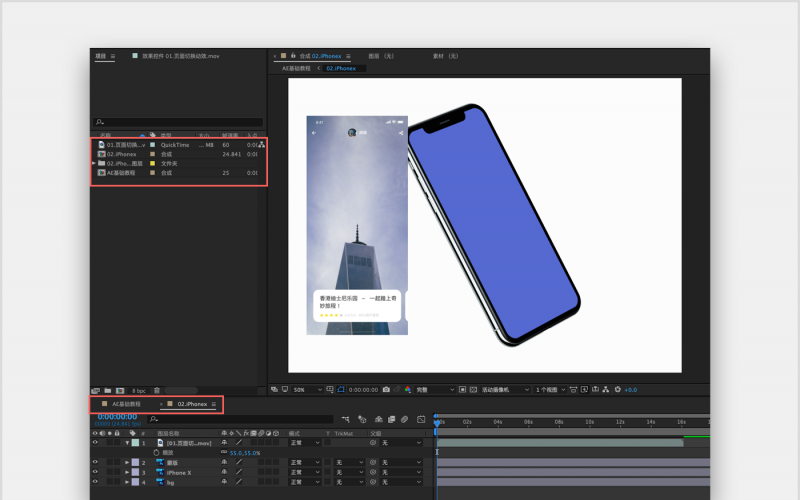The width and height of the screenshot is (800, 500).
Task: Click the timeline icon in viewer footer
Action: point(595,389)
